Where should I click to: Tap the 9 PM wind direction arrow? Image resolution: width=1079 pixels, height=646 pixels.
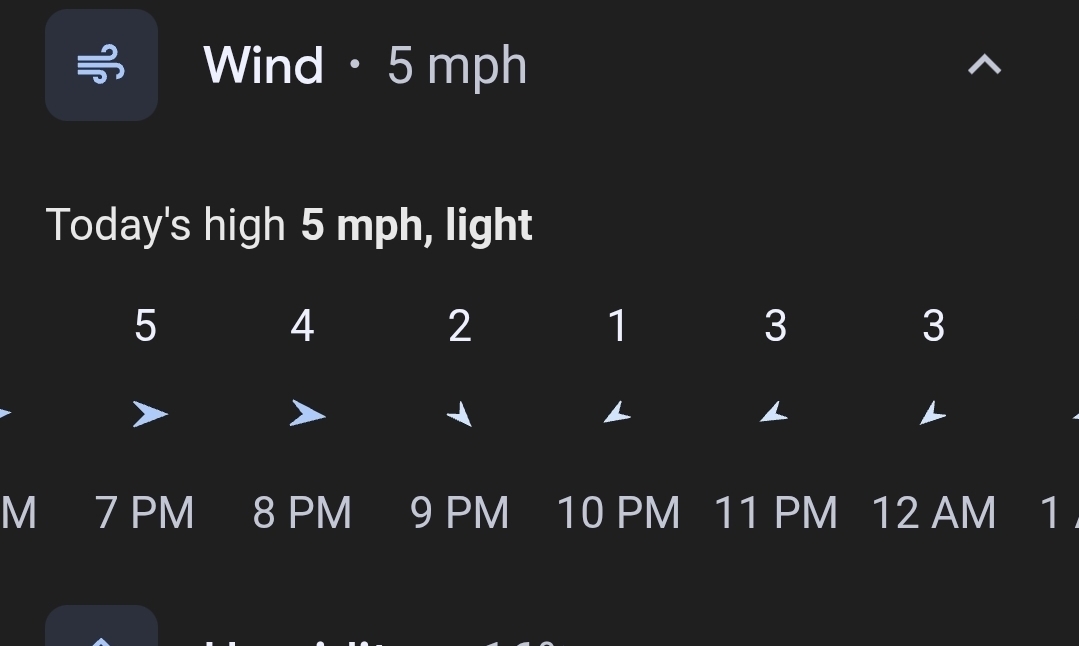[460, 413]
